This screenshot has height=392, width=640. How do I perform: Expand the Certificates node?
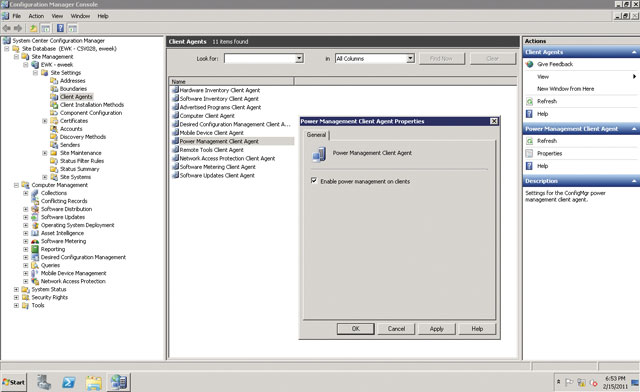(44, 121)
